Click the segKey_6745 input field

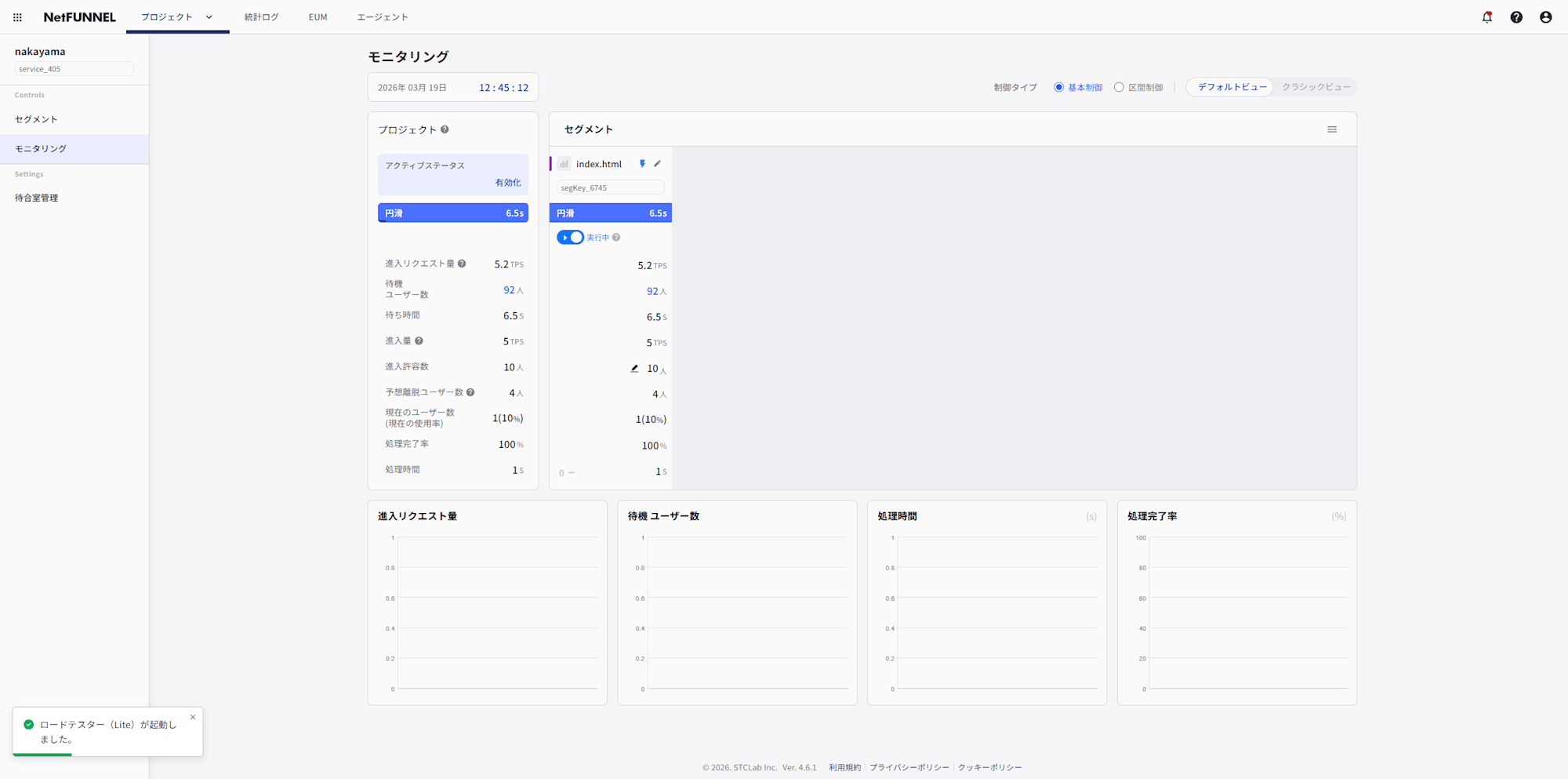pyautogui.click(x=610, y=187)
